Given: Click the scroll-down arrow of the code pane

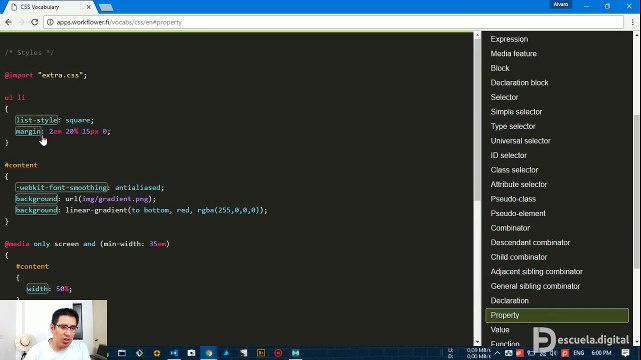Looking at the screenshot, I should click(x=477, y=342).
